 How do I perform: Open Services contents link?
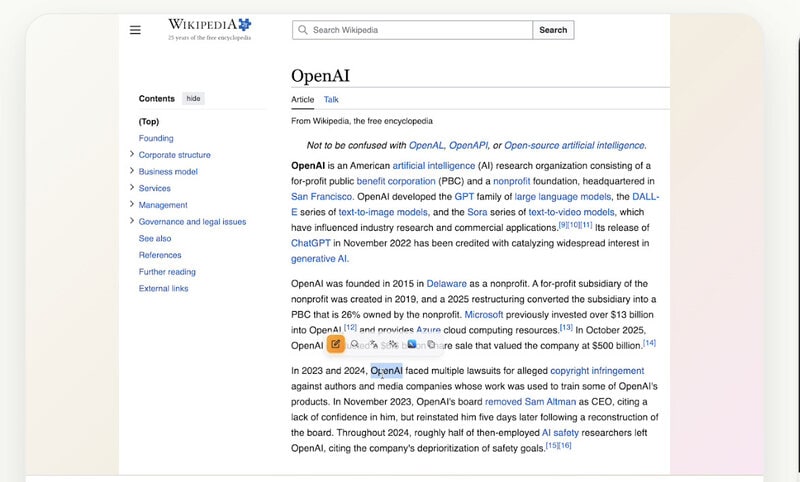155,188
